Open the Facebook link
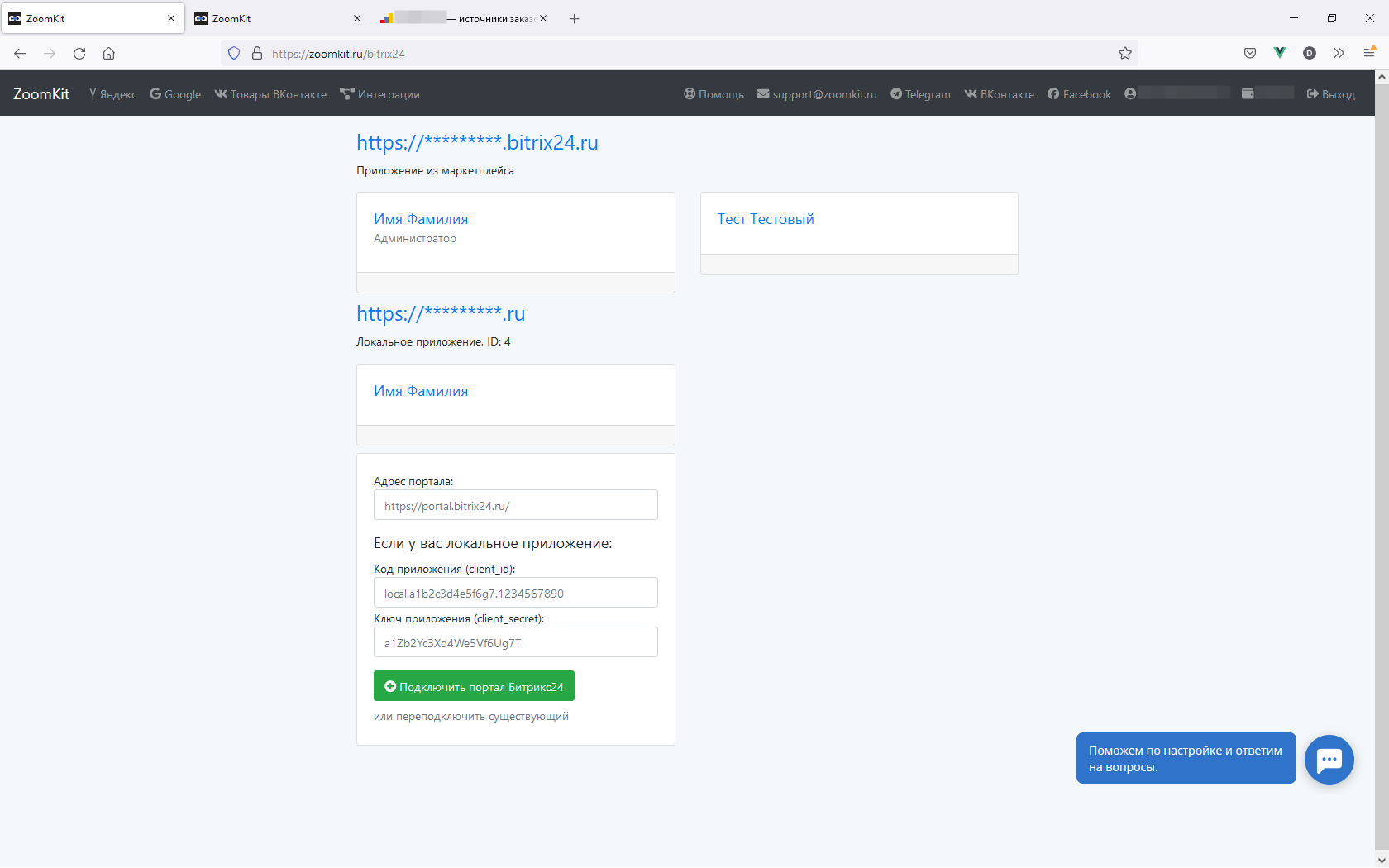1389x868 pixels. [1079, 94]
